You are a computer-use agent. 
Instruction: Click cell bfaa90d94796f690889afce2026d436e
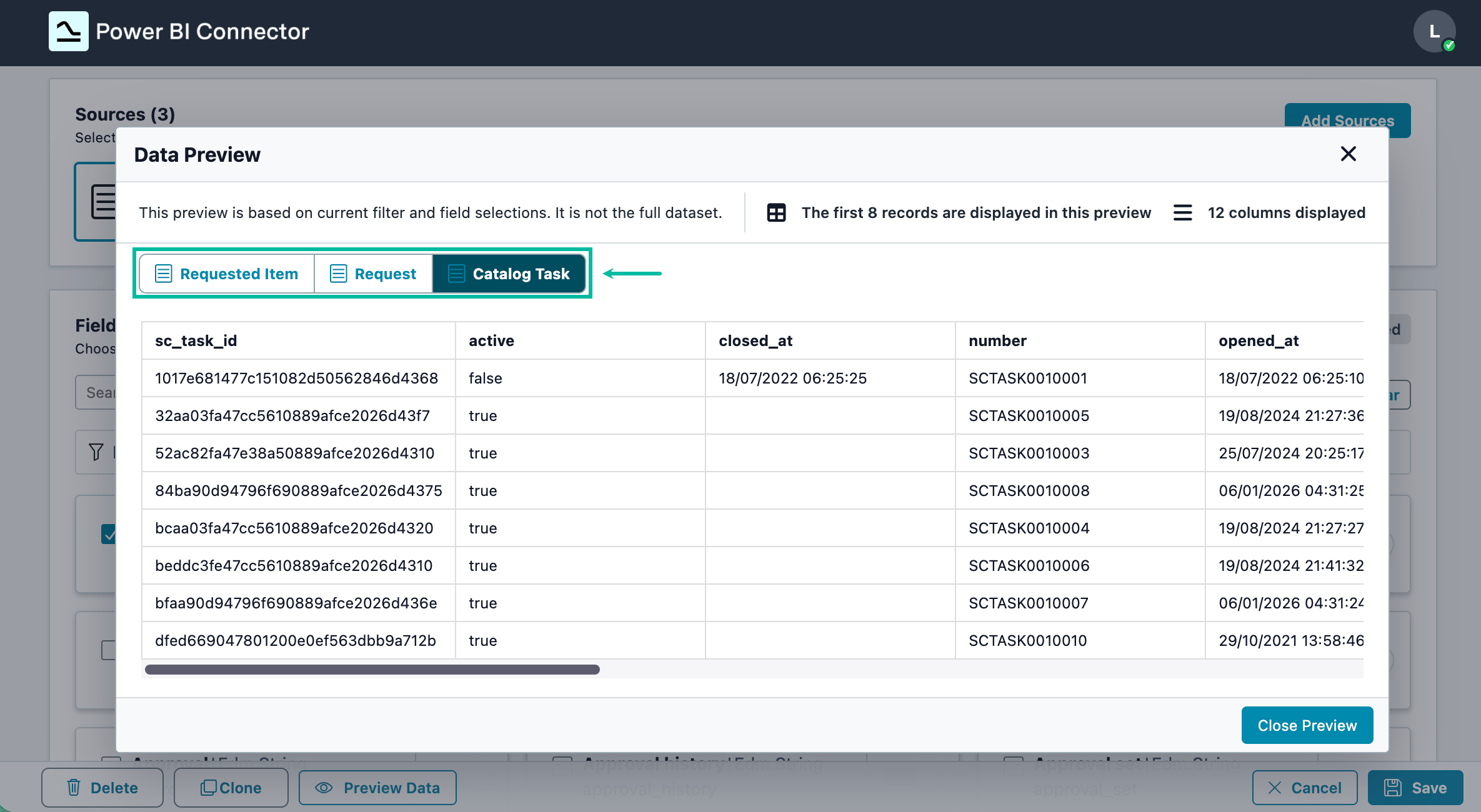(x=299, y=603)
